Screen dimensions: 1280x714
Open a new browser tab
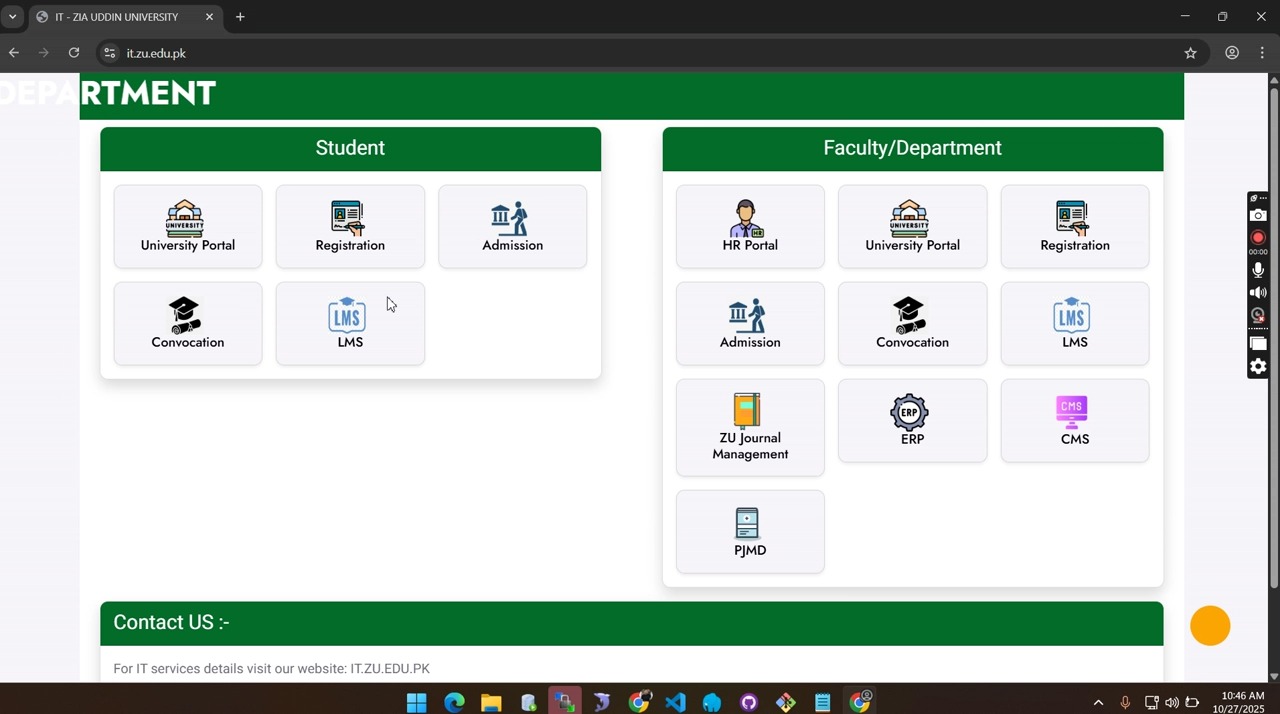[x=240, y=17]
